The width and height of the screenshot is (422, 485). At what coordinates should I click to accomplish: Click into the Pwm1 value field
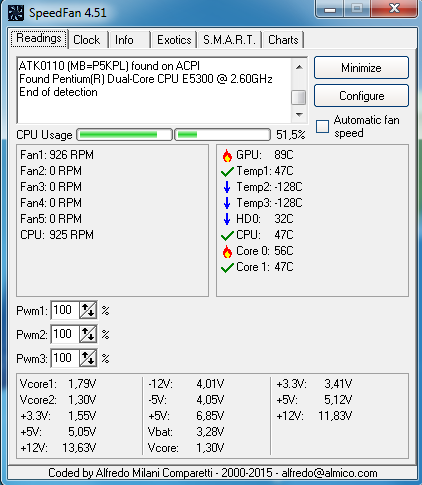point(65,310)
